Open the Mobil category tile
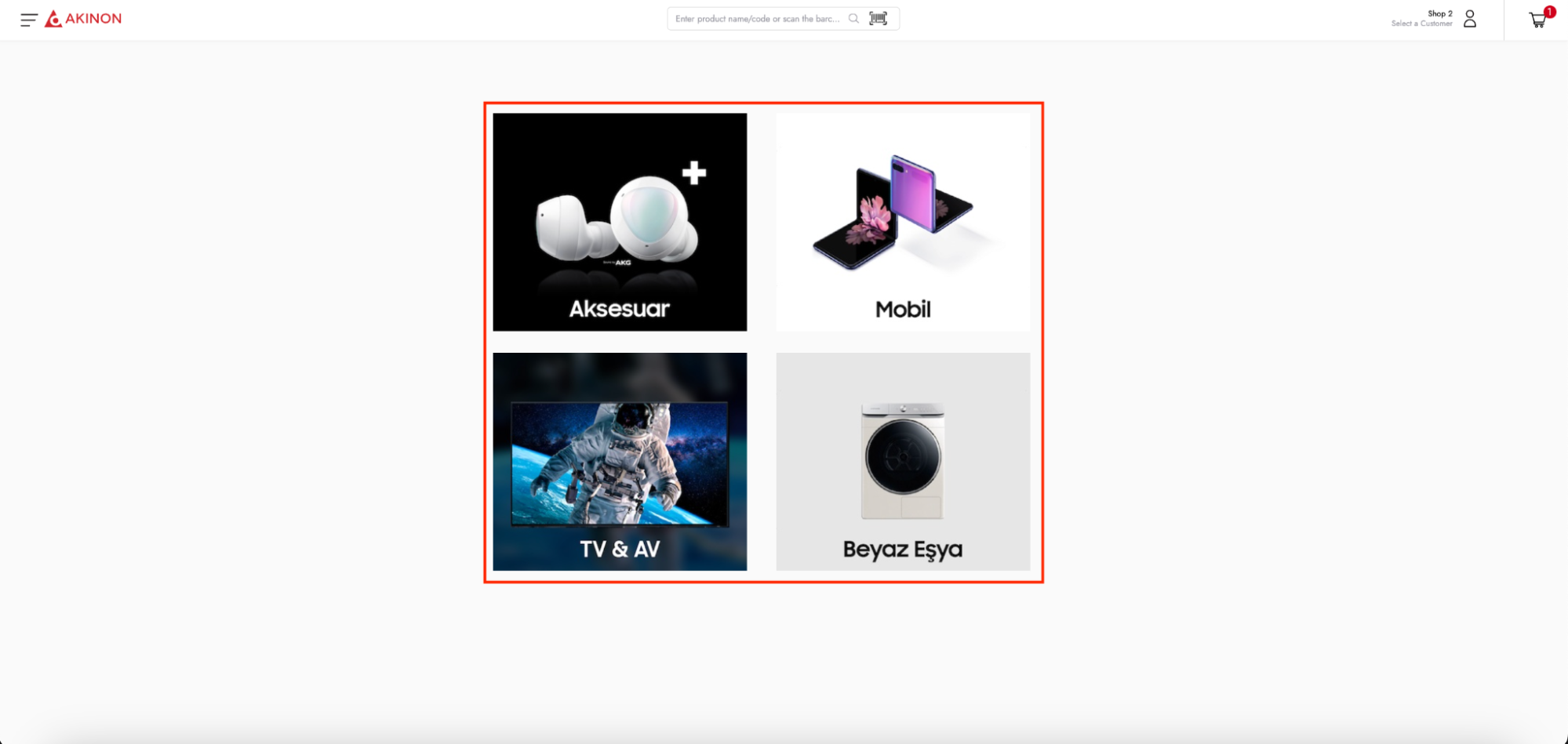The height and width of the screenshot is (744, 1568). coord(903,222)
